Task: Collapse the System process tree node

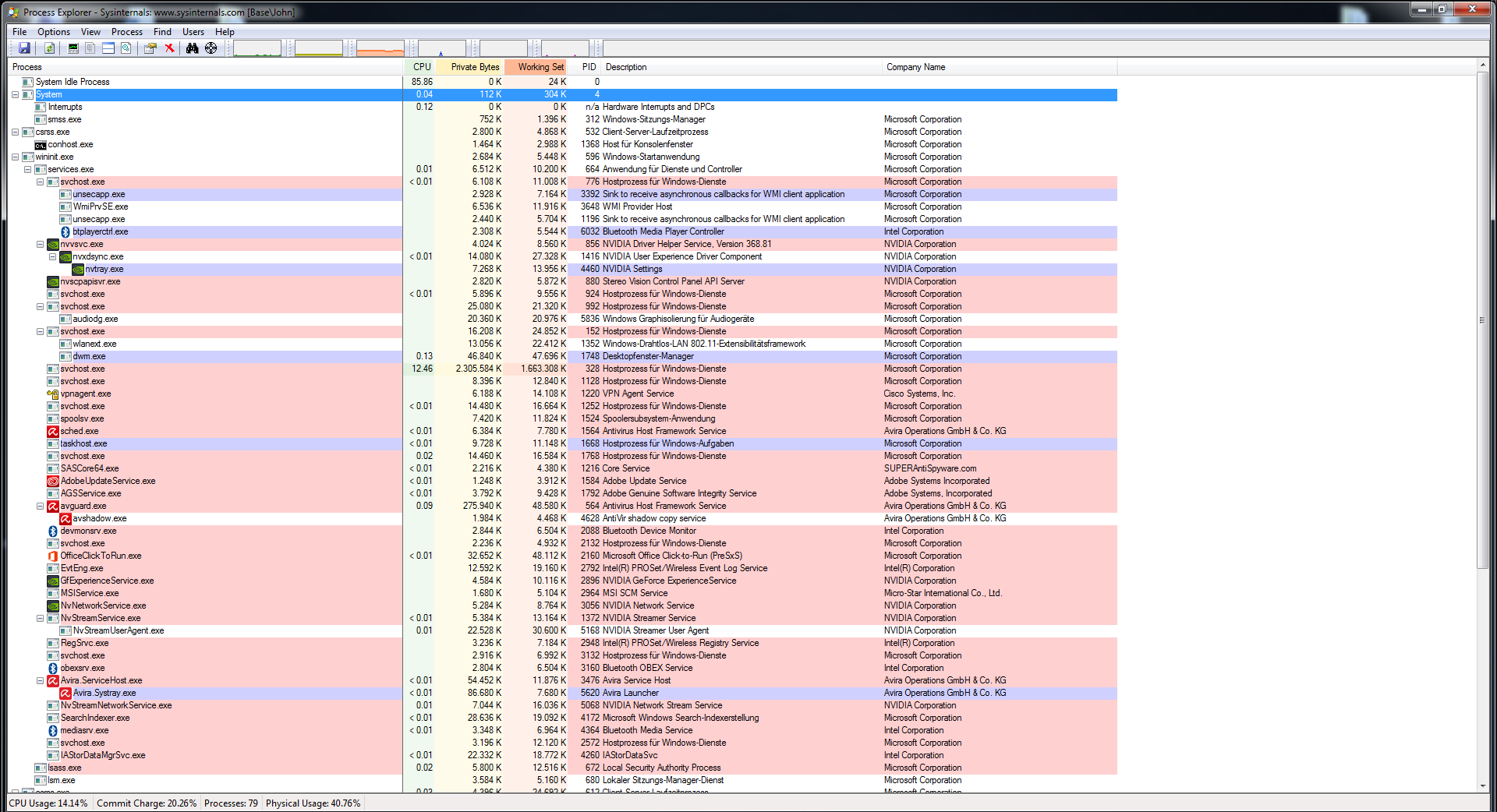Action: (15, 94)
